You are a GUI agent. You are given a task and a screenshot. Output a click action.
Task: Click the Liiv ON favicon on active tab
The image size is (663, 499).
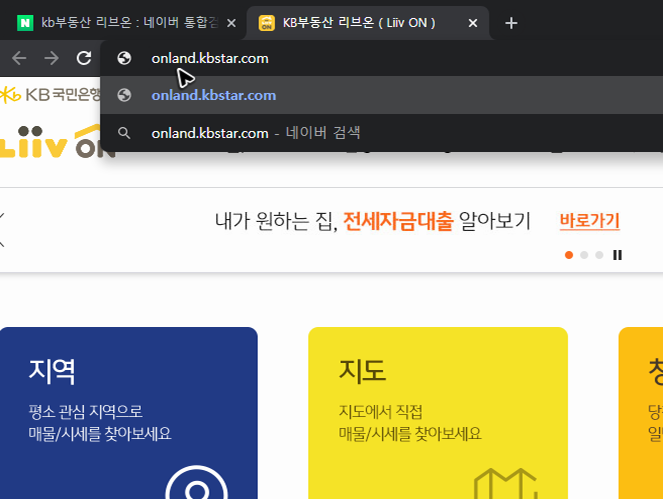coord(267,23)
